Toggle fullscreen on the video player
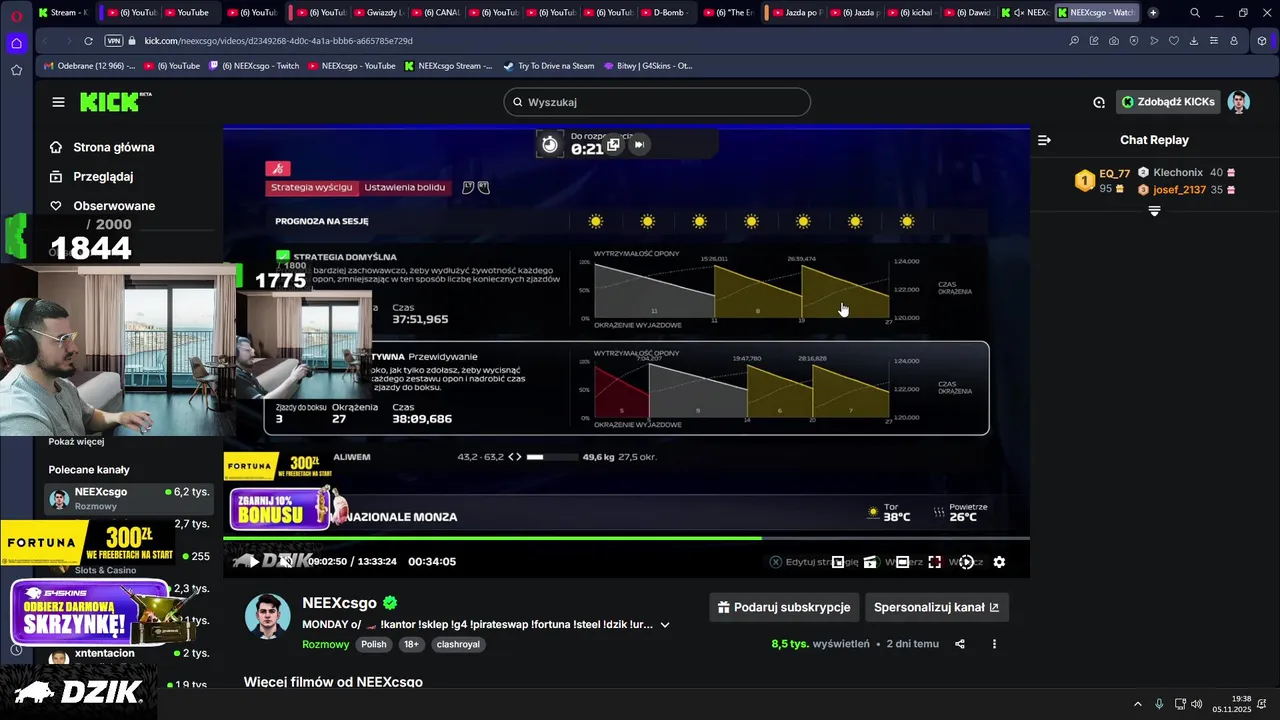Image resolution: width=1280 pixels, height=720 pixels. [x=934, y=562]
